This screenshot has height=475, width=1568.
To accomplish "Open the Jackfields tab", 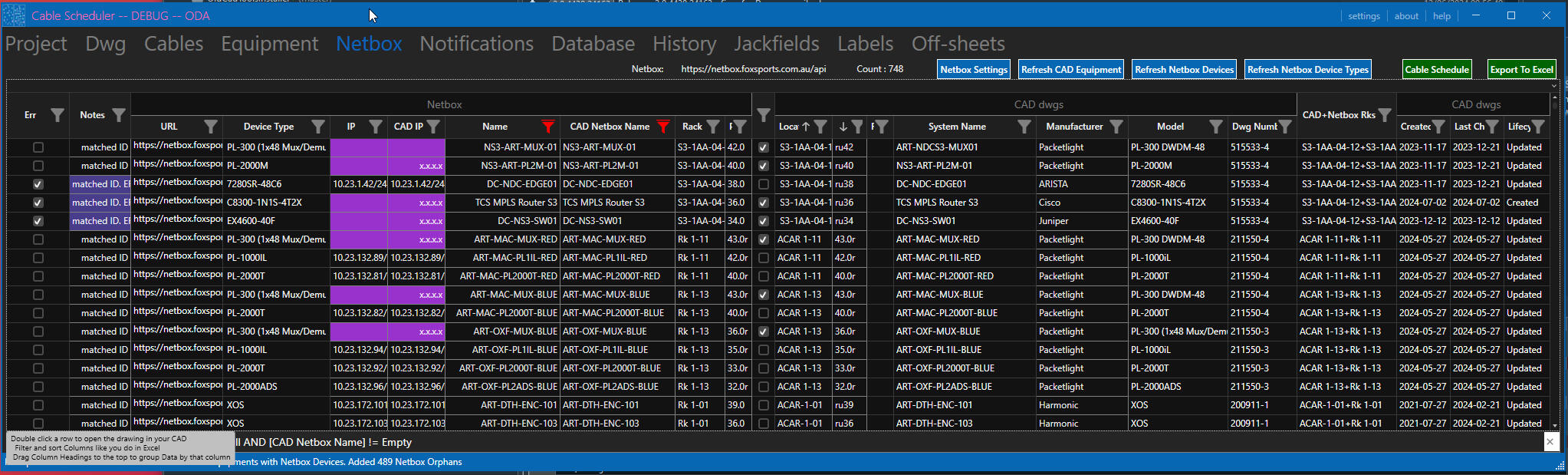I will [776, 44].
